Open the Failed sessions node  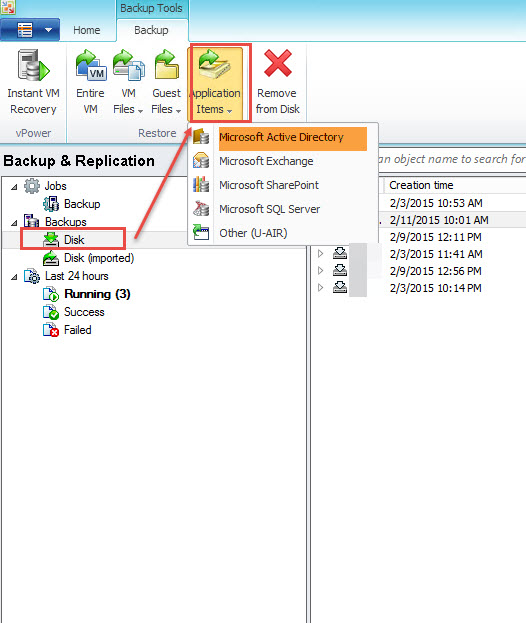click(78, 330)
